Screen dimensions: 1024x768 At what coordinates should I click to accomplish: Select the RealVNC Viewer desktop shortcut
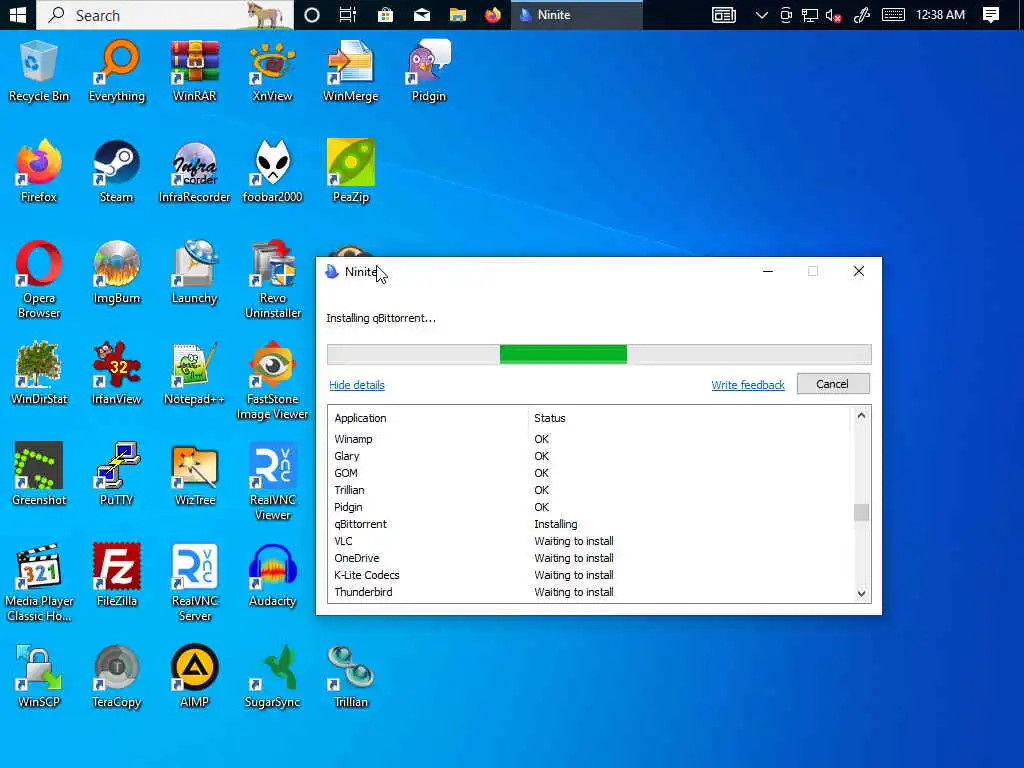point(272,482)
